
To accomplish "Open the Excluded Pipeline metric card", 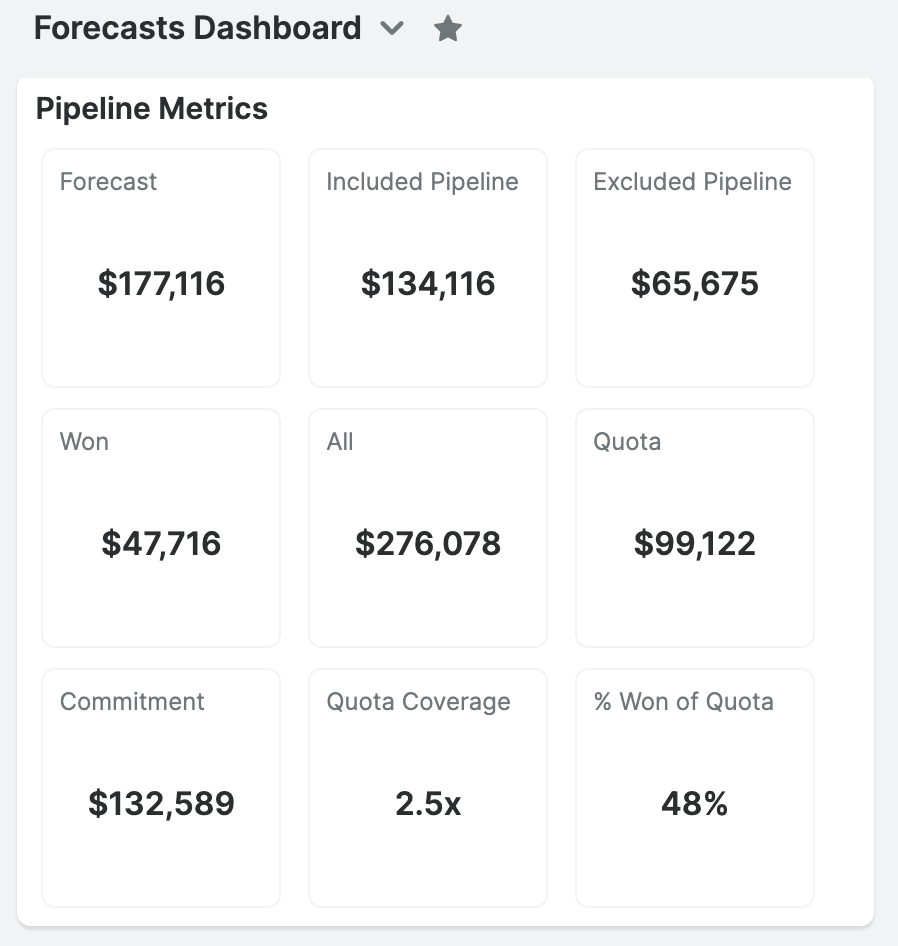I will click(694, 267).
